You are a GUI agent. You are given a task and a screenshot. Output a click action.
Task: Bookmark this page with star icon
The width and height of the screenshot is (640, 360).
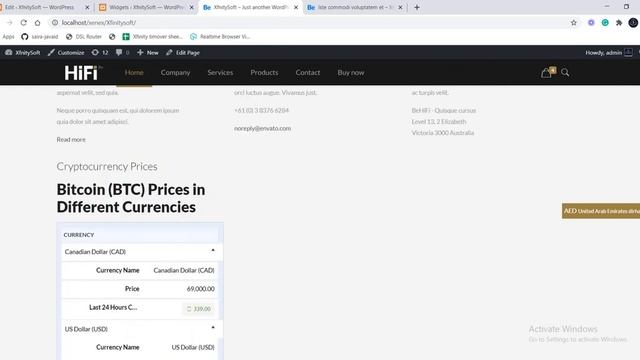(573, 23)
